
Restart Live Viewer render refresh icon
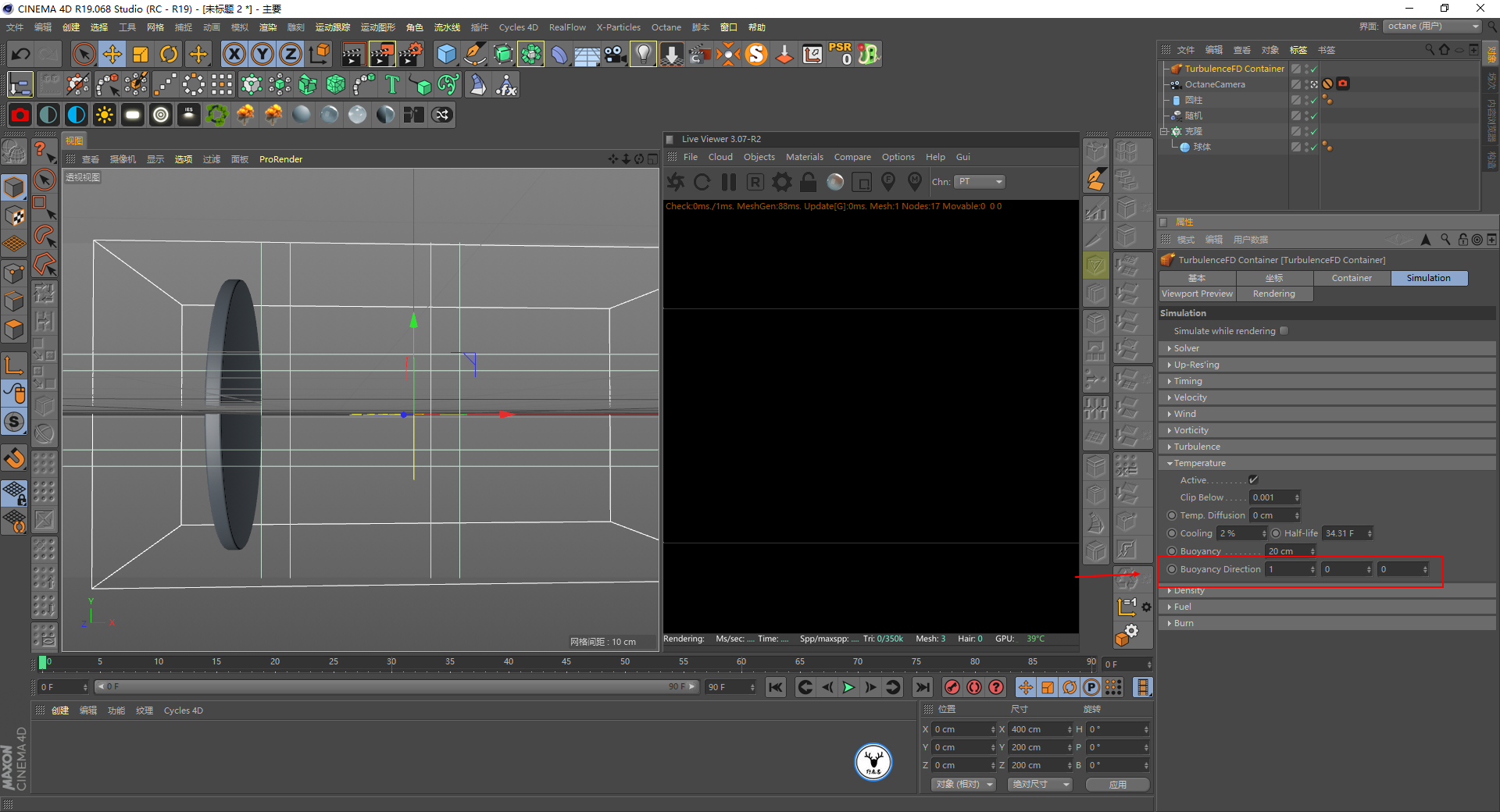[x=702, y=182]
